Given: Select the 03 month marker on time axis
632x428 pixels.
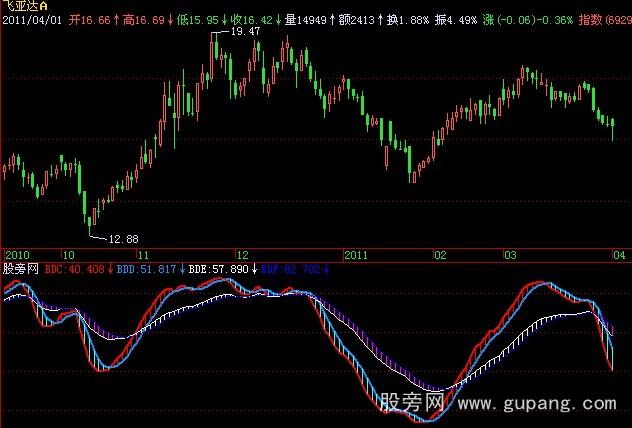Looking at the screenshot, I should (509, 254).
